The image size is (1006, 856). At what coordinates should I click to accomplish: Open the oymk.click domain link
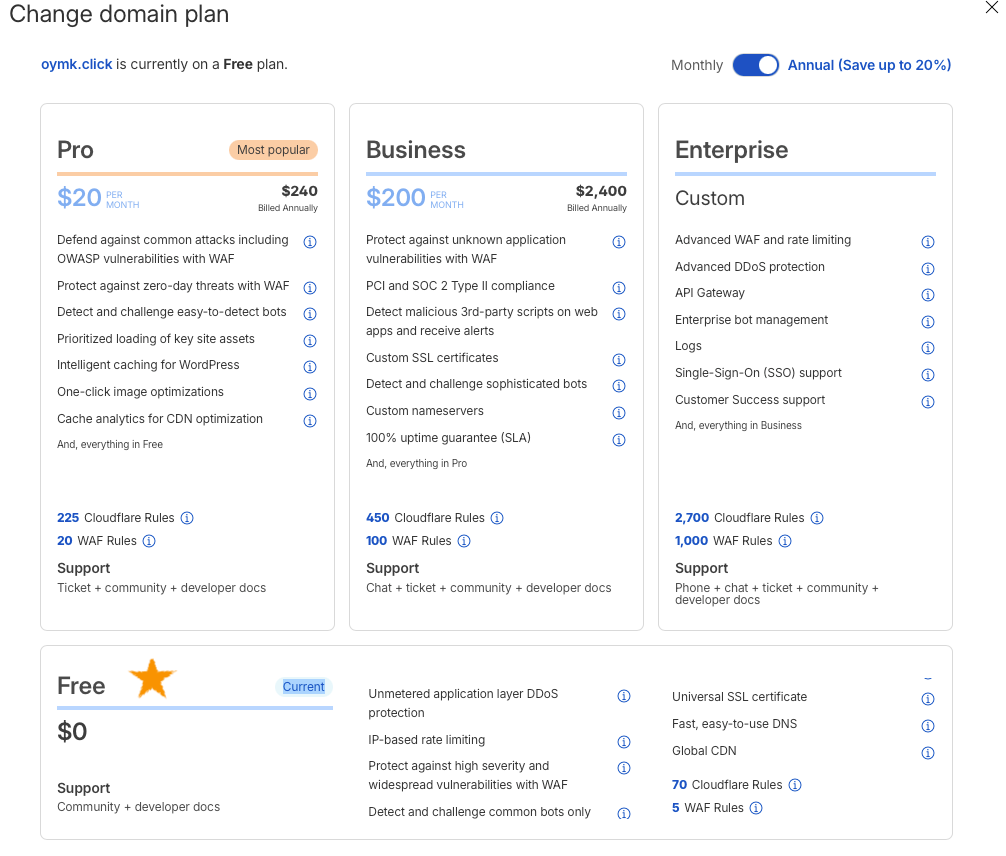tap(77, 64)
